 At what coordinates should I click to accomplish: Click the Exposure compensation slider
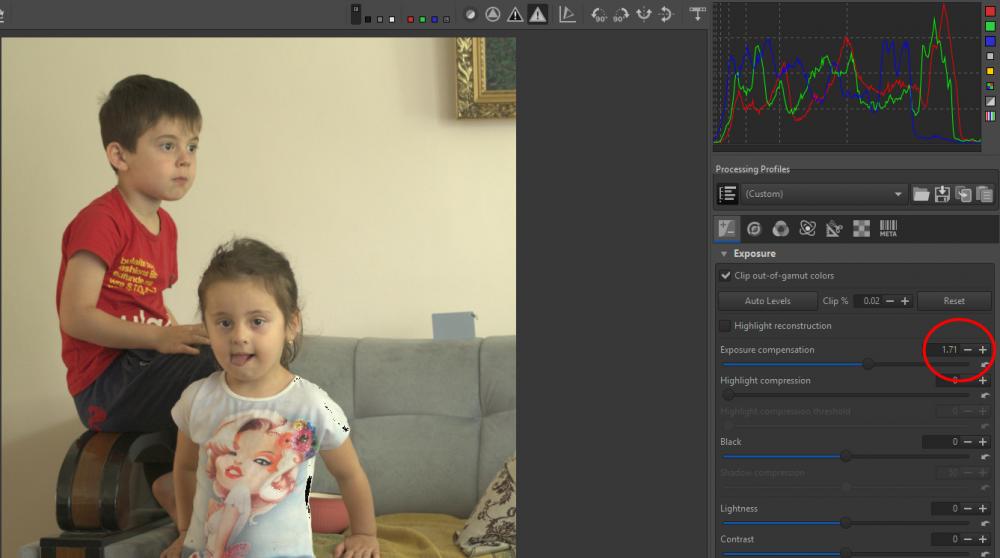tap(846, 364)
